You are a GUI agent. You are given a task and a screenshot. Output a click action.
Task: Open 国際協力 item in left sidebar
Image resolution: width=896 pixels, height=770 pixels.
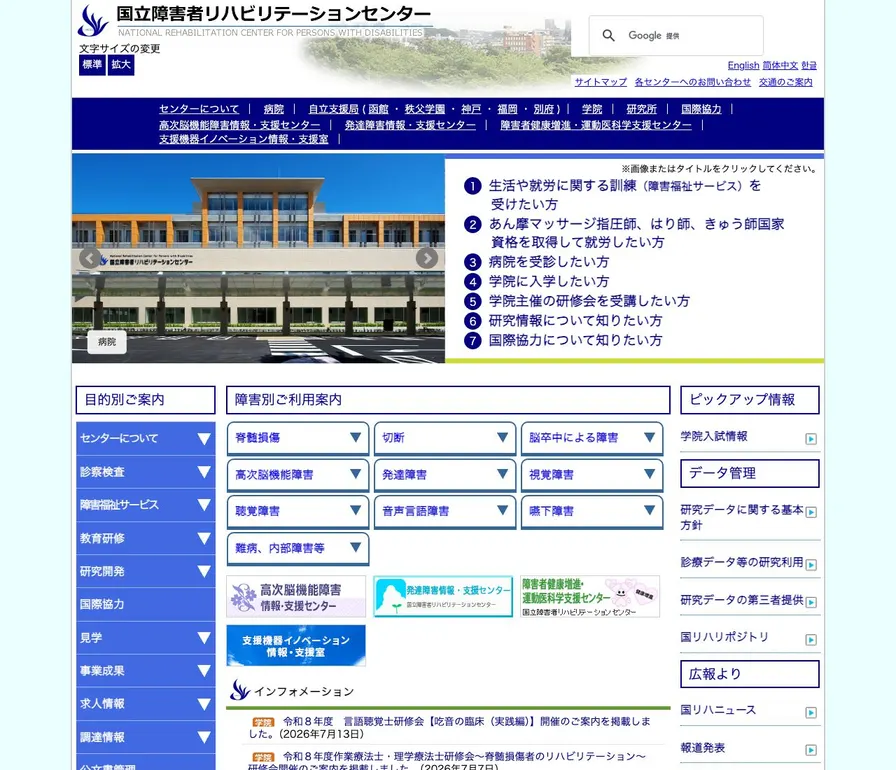(x=146, y=604)
